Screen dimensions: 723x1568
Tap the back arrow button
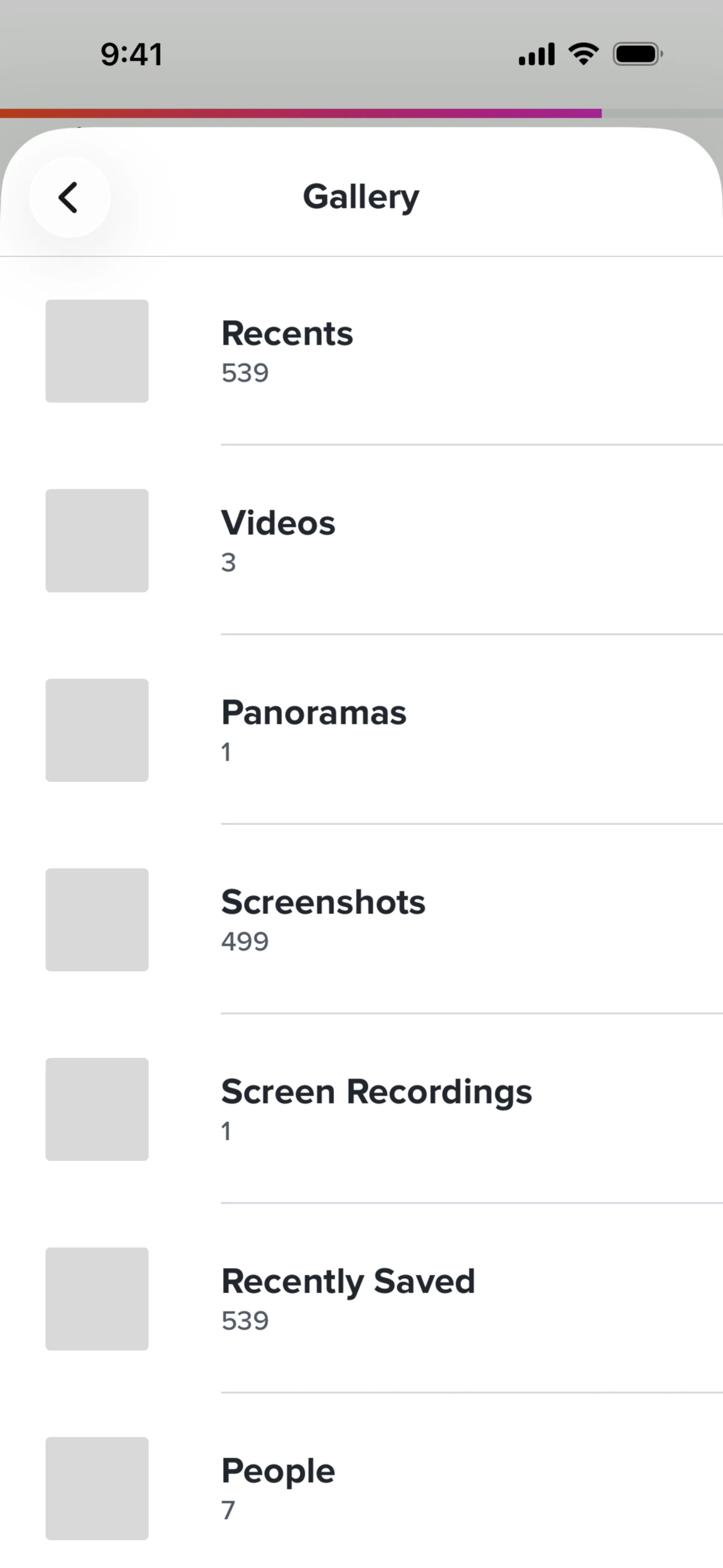pyautogui.click(x=69, y=197)
